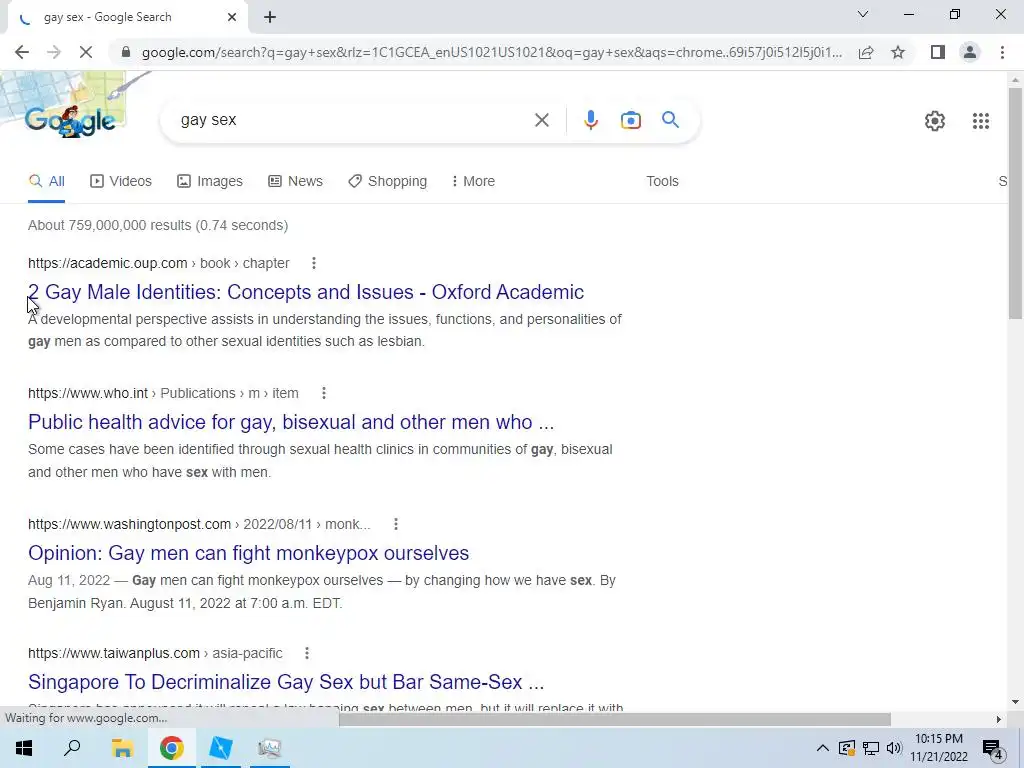The image size is (1024, 768).
Task: Click the Chrome address bar
Action: coord(491,52)
